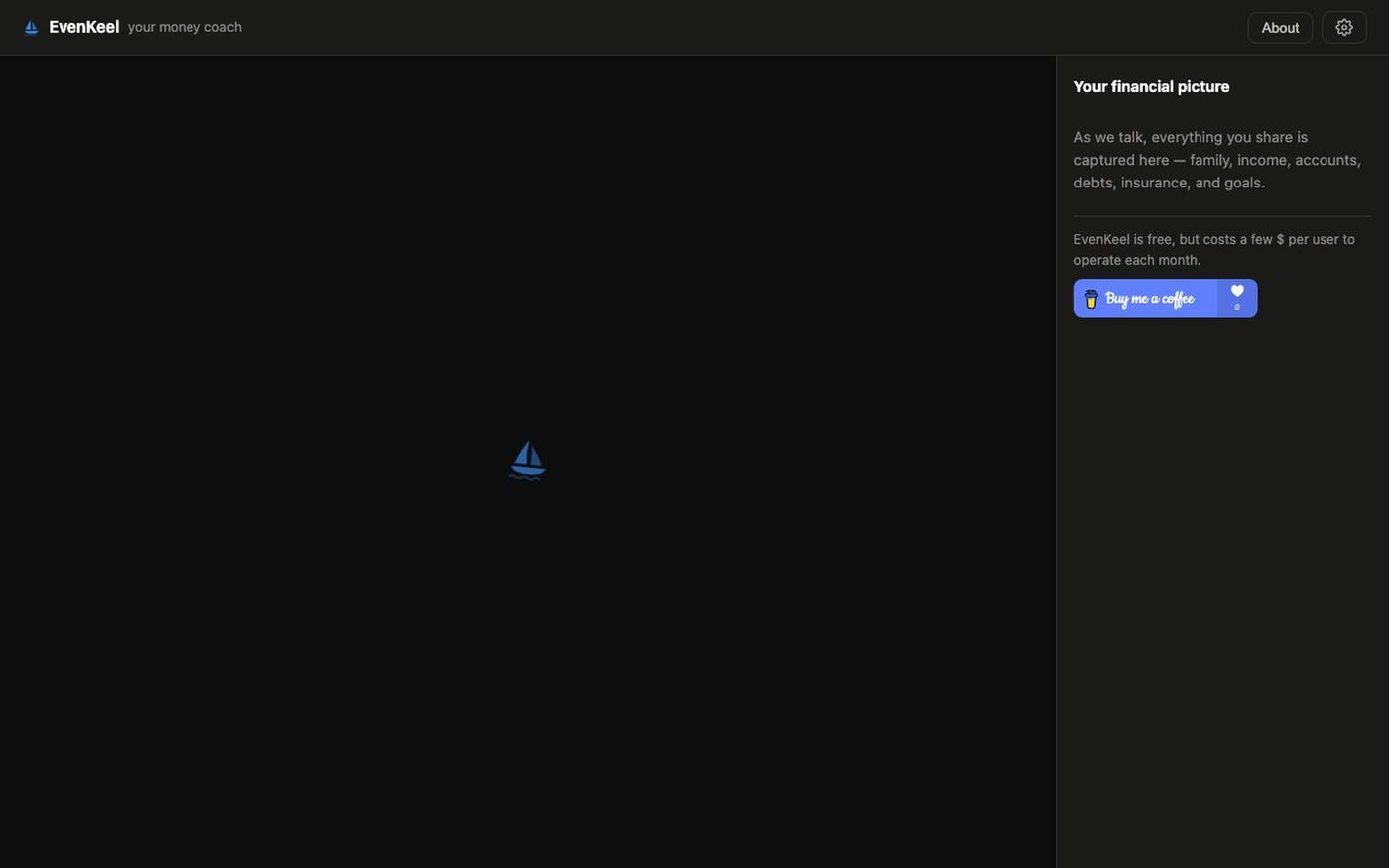Click the EvenKeel brand name
Screen dimensions: 1389x868
point(83,27)
